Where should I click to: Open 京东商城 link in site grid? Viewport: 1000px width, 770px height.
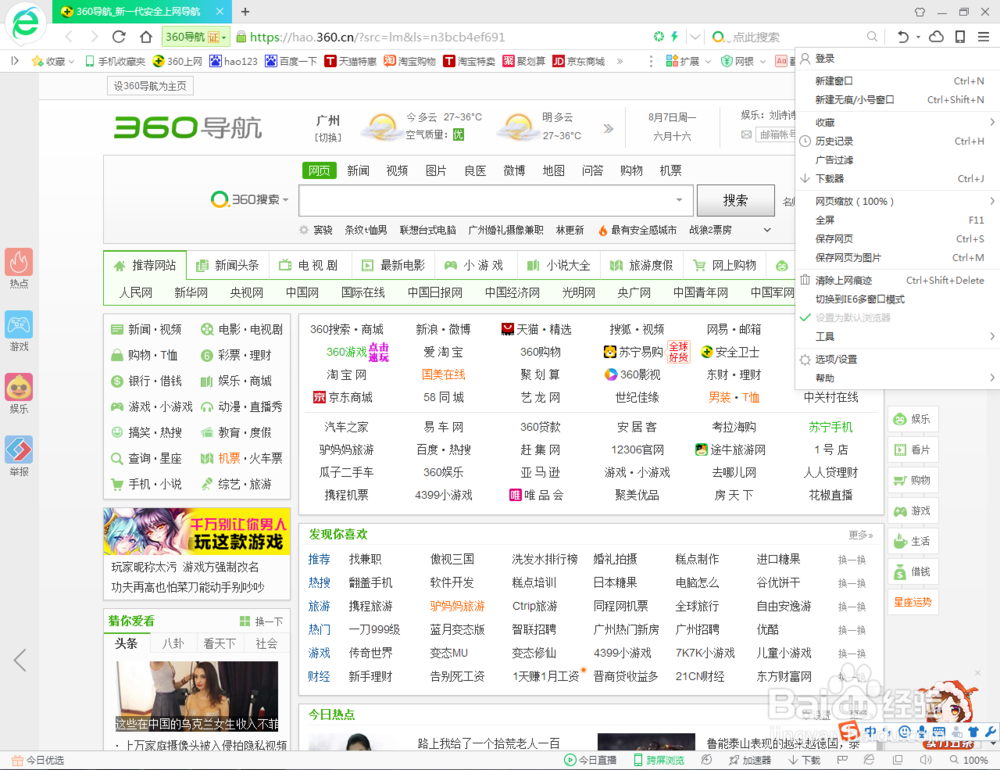coord(351,397)
